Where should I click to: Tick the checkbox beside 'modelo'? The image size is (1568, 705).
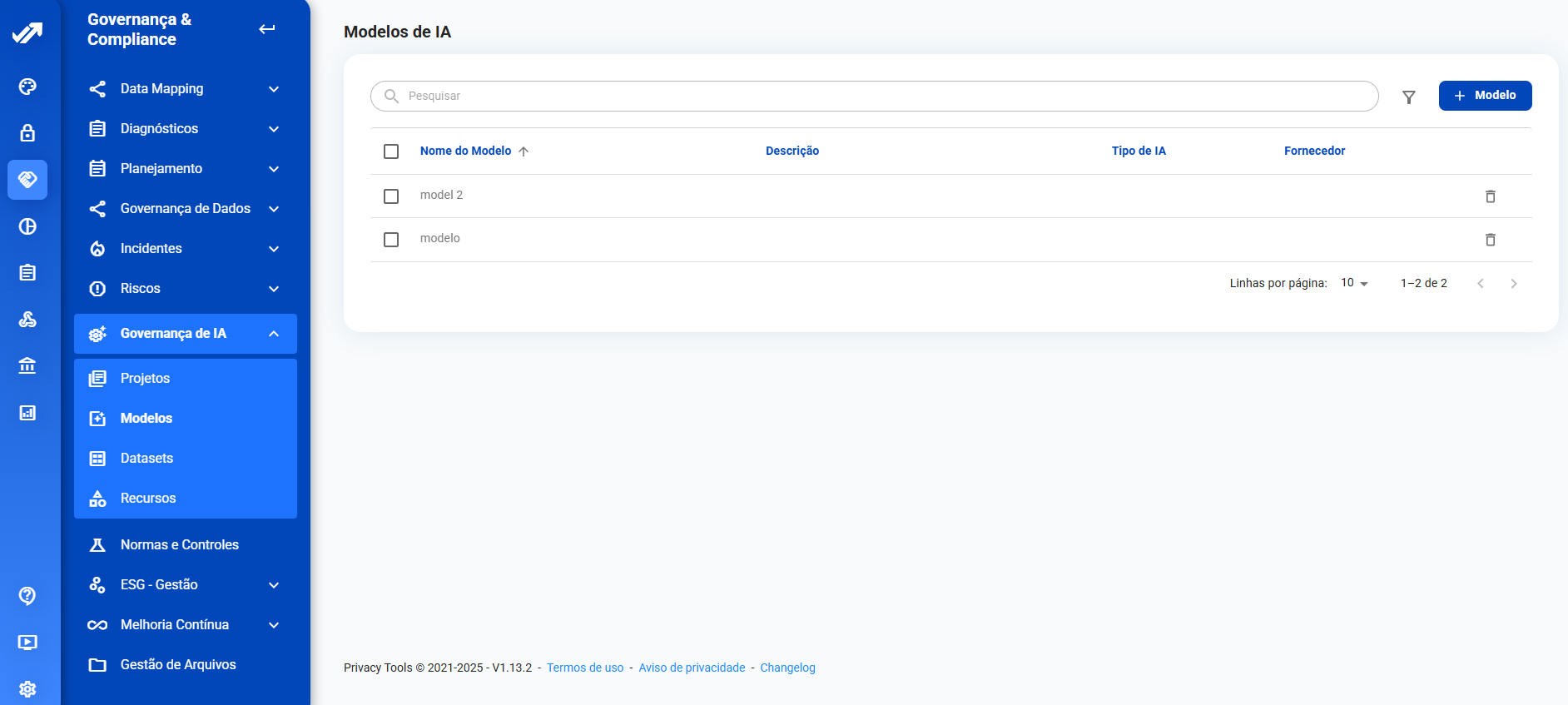[x=391, y=240]
